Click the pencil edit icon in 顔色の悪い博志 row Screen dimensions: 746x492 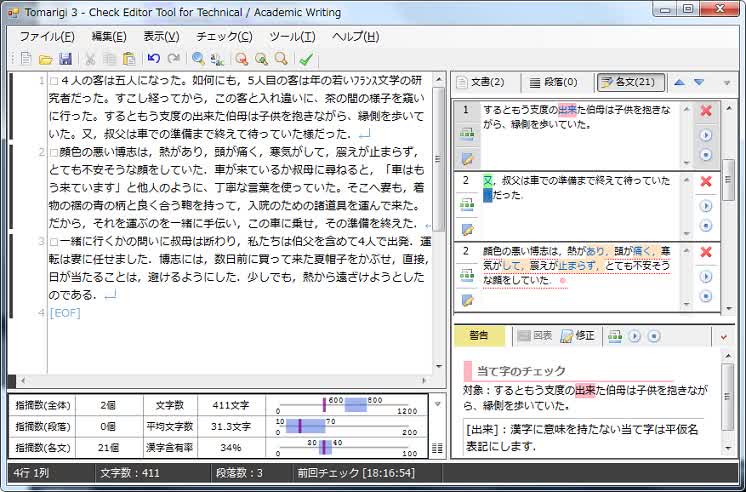(x=467, y=300)
